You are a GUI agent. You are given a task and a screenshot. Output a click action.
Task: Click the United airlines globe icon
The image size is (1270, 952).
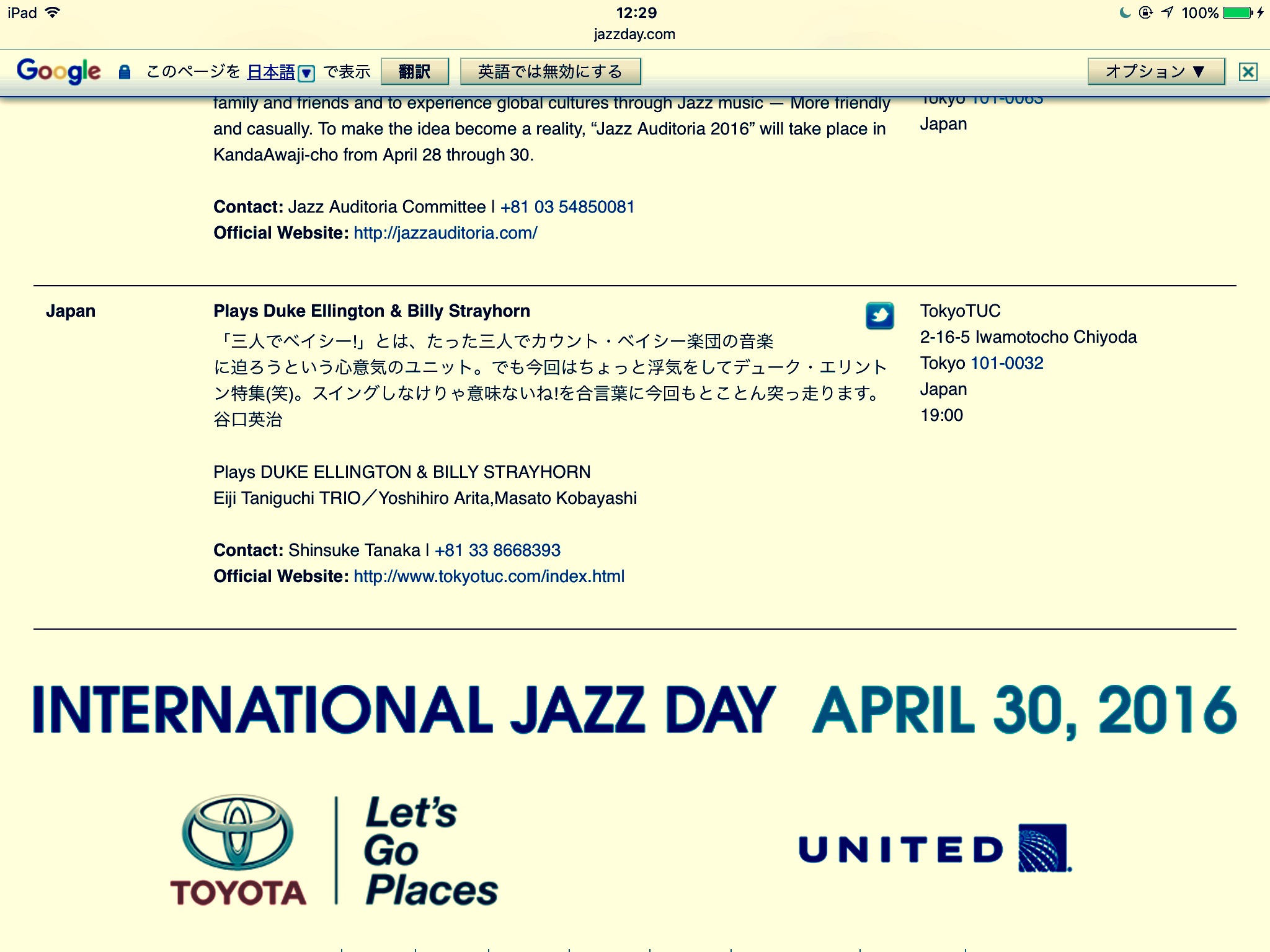point(1044,848)
